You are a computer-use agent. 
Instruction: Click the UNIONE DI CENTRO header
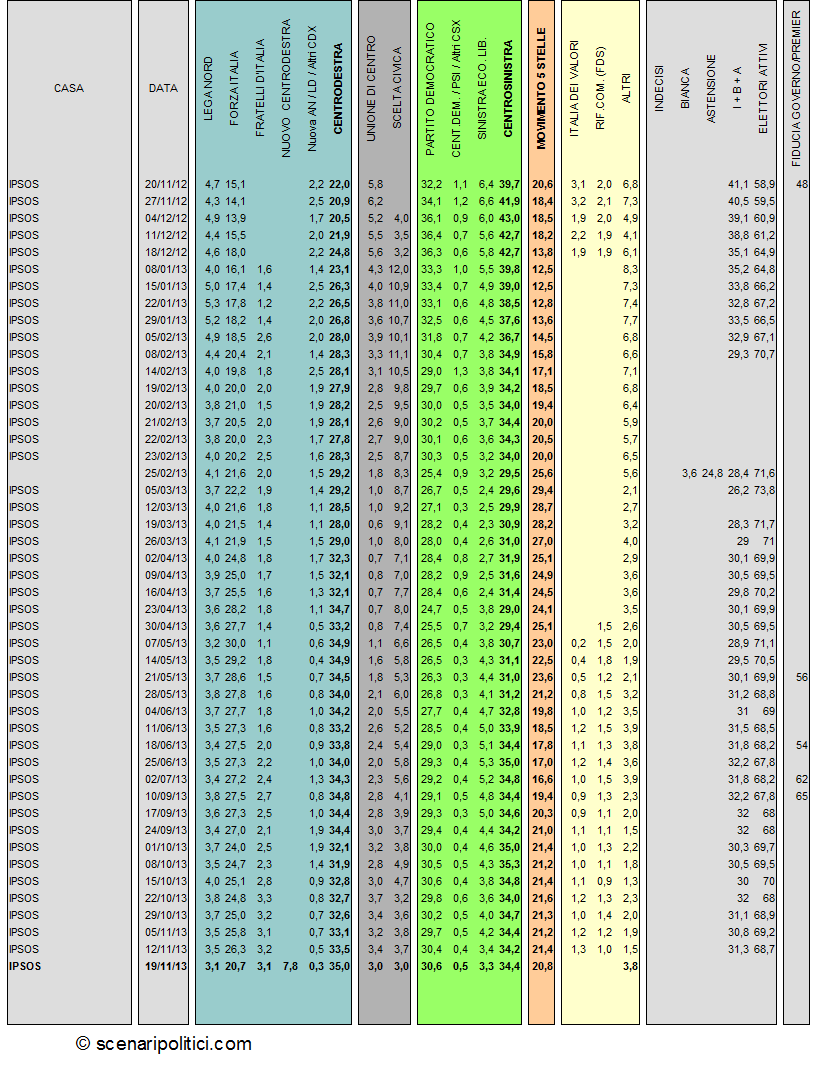coord(370,88)
